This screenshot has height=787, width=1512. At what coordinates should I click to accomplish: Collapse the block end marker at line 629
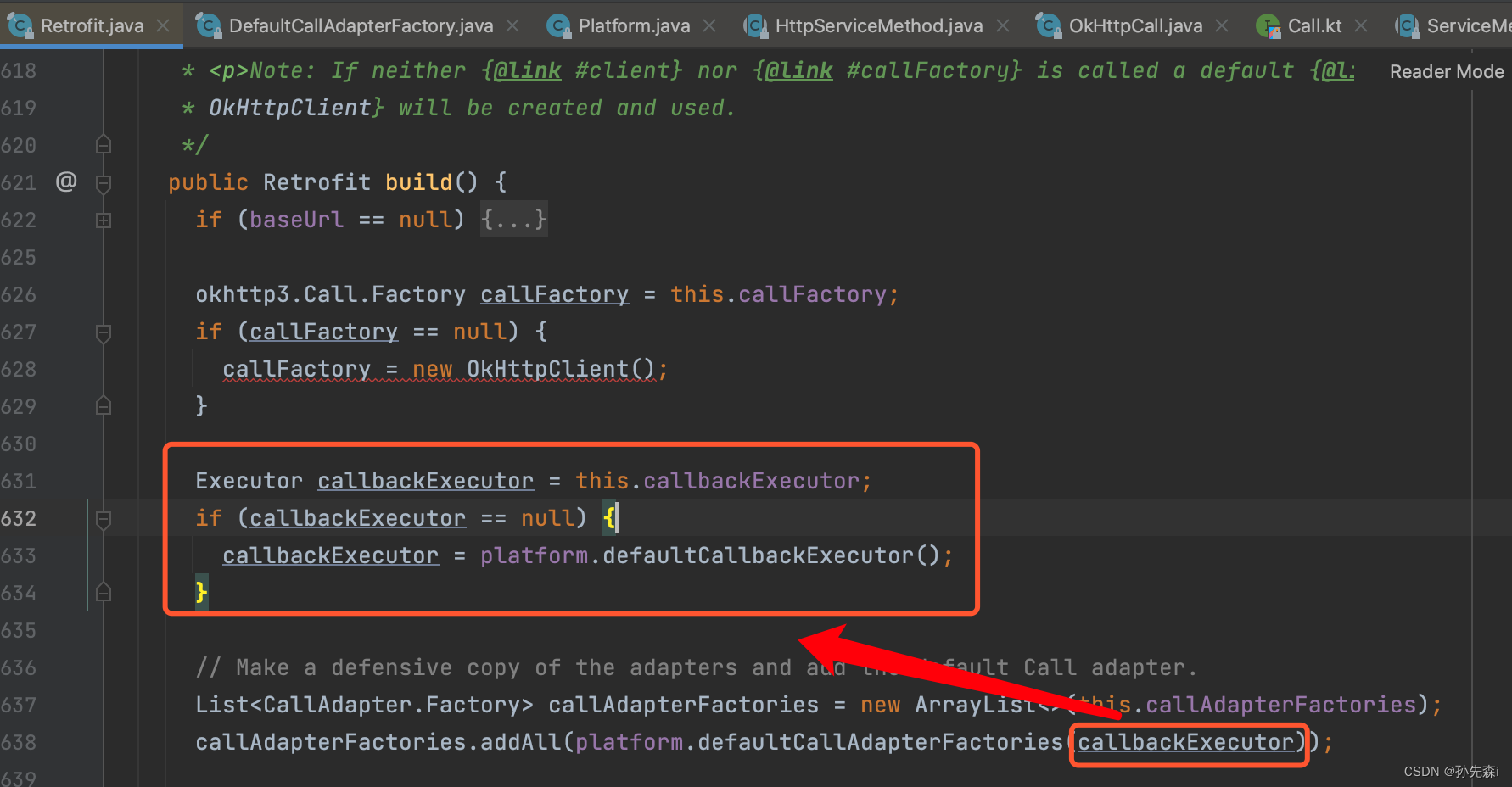pos(104,406)
